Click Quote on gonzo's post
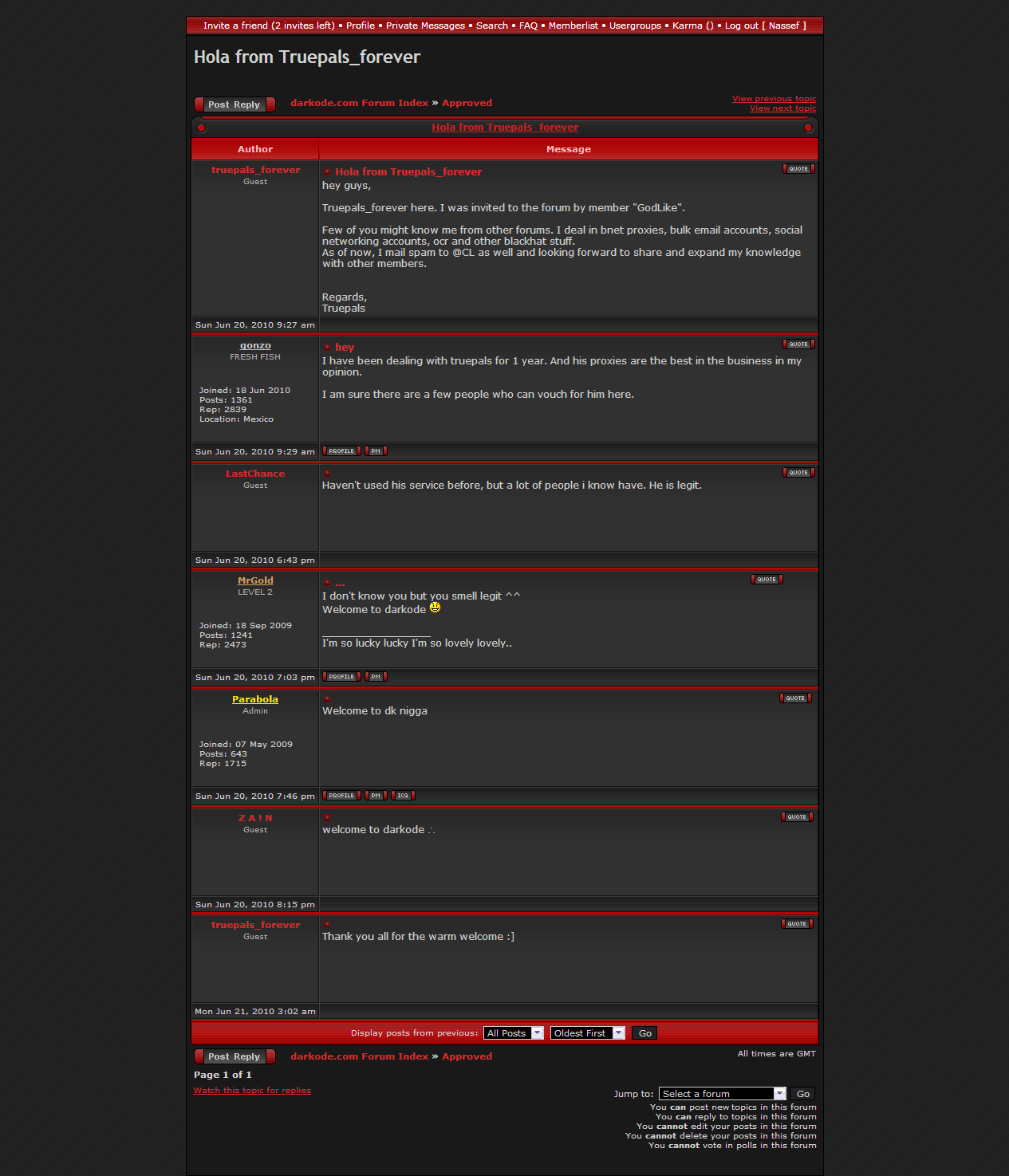Viewport: 1009px width, 1176px height. click(x=798, y=344)
